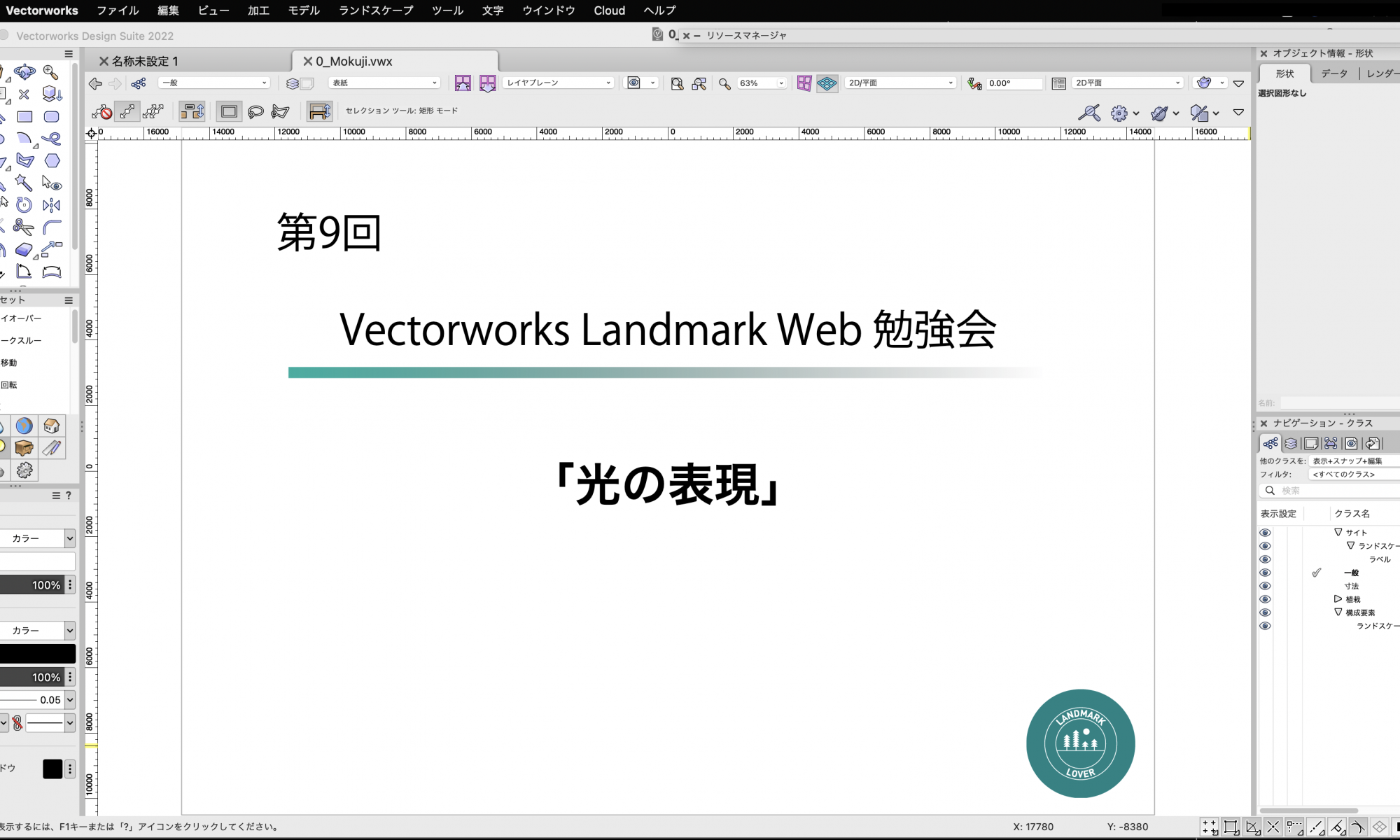
Task: Click the black drop shadow color swatch
Action: point(52,769)
